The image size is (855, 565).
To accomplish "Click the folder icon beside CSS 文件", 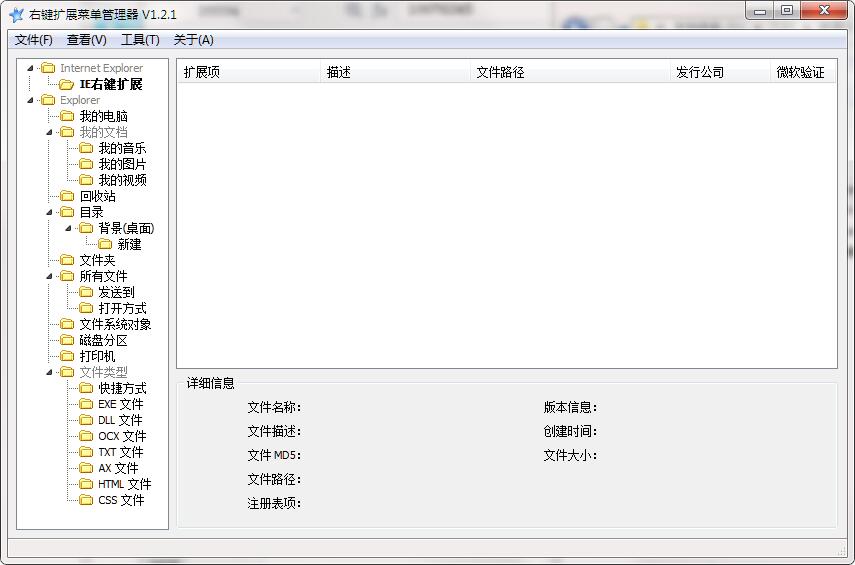I will tap(86, 500).
